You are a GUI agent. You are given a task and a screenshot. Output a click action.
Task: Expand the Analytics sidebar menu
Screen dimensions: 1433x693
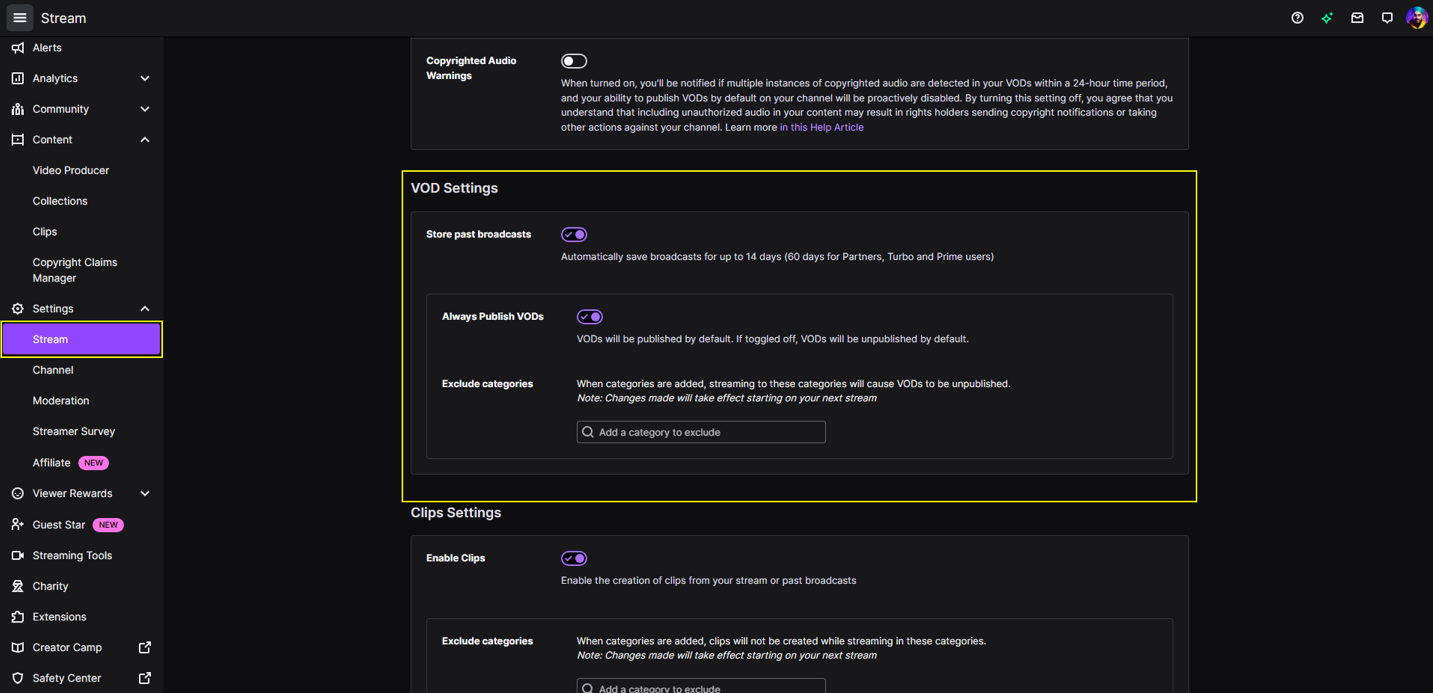point(144,78)
